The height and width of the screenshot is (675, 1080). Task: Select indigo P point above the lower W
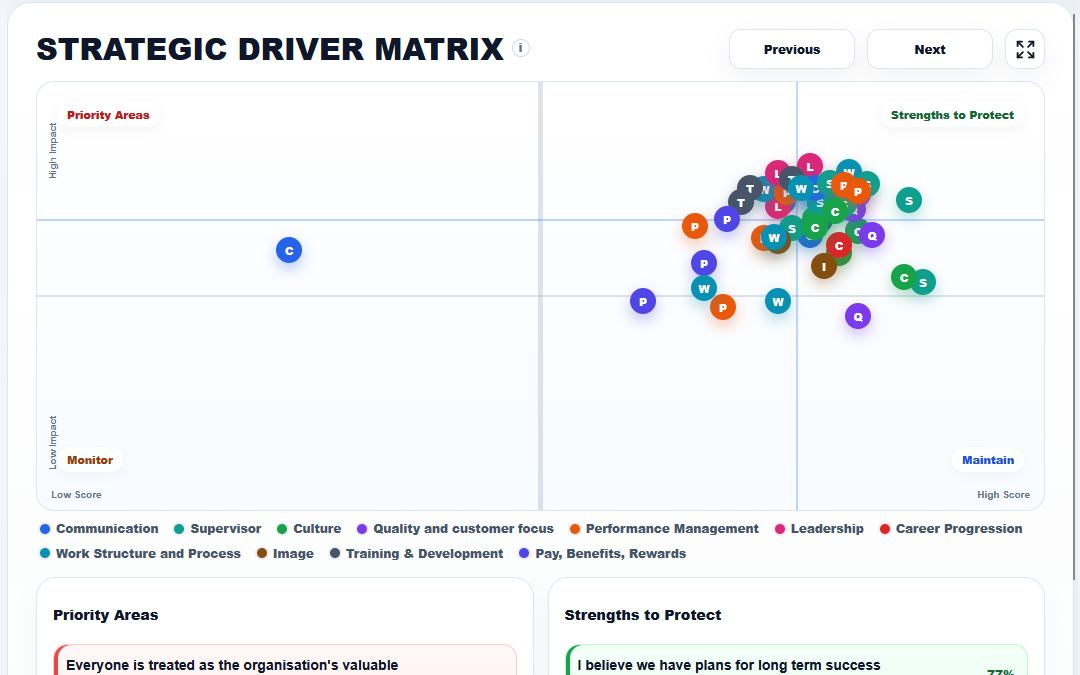704,263
